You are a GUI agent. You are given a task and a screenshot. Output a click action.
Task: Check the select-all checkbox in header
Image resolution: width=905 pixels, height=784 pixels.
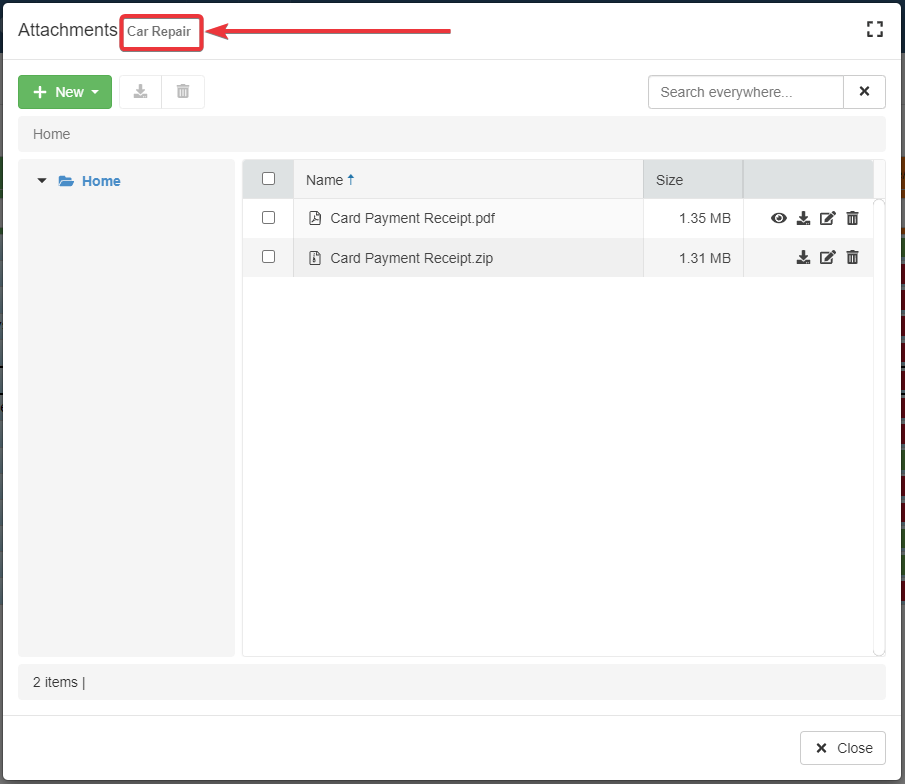tap(268, 179)
